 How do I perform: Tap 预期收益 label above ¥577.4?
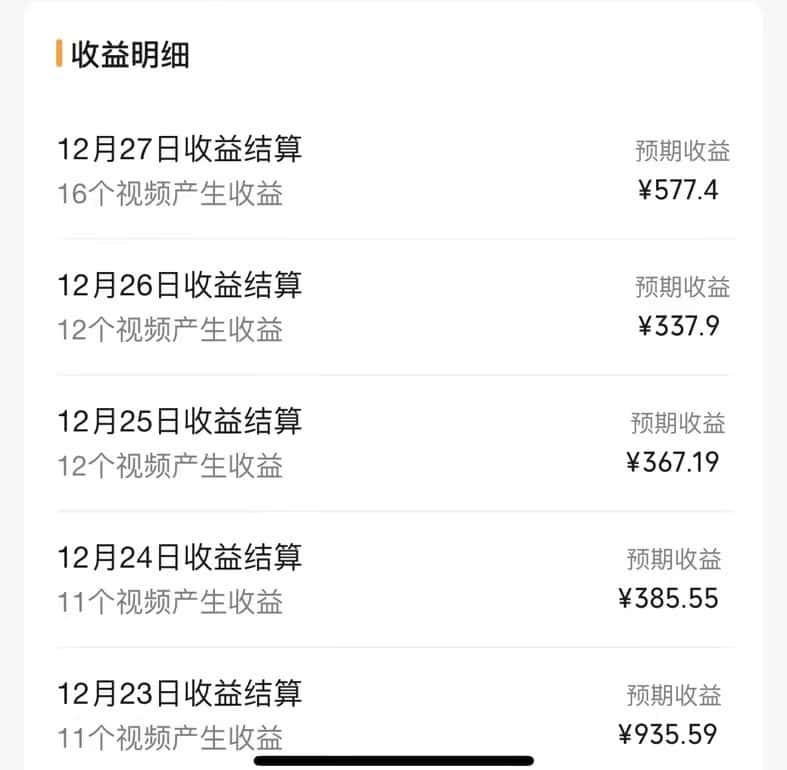tap(682, 151)
